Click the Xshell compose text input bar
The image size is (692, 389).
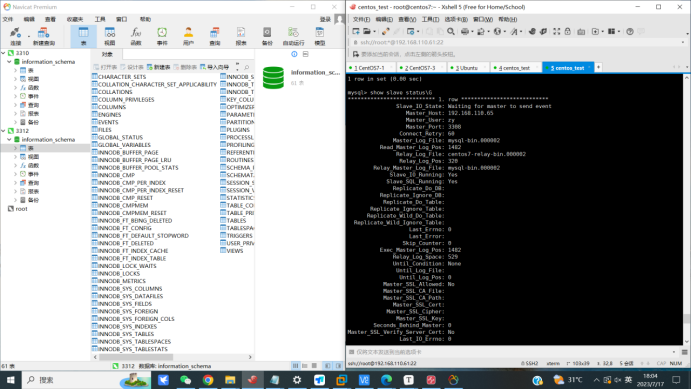click(514, 352)
